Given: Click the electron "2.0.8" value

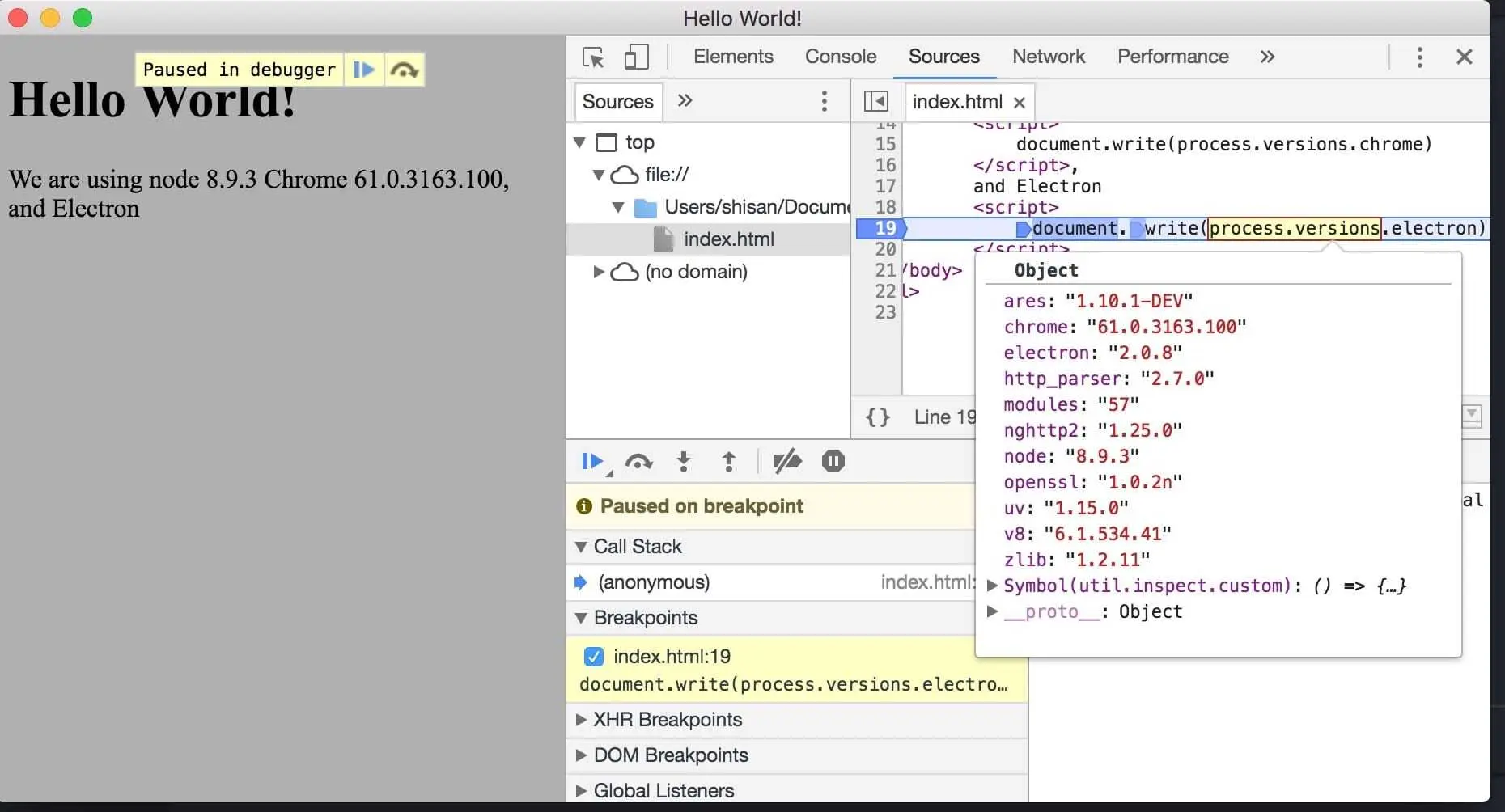Looking at the screenshot, I should tap(1145, 353).
